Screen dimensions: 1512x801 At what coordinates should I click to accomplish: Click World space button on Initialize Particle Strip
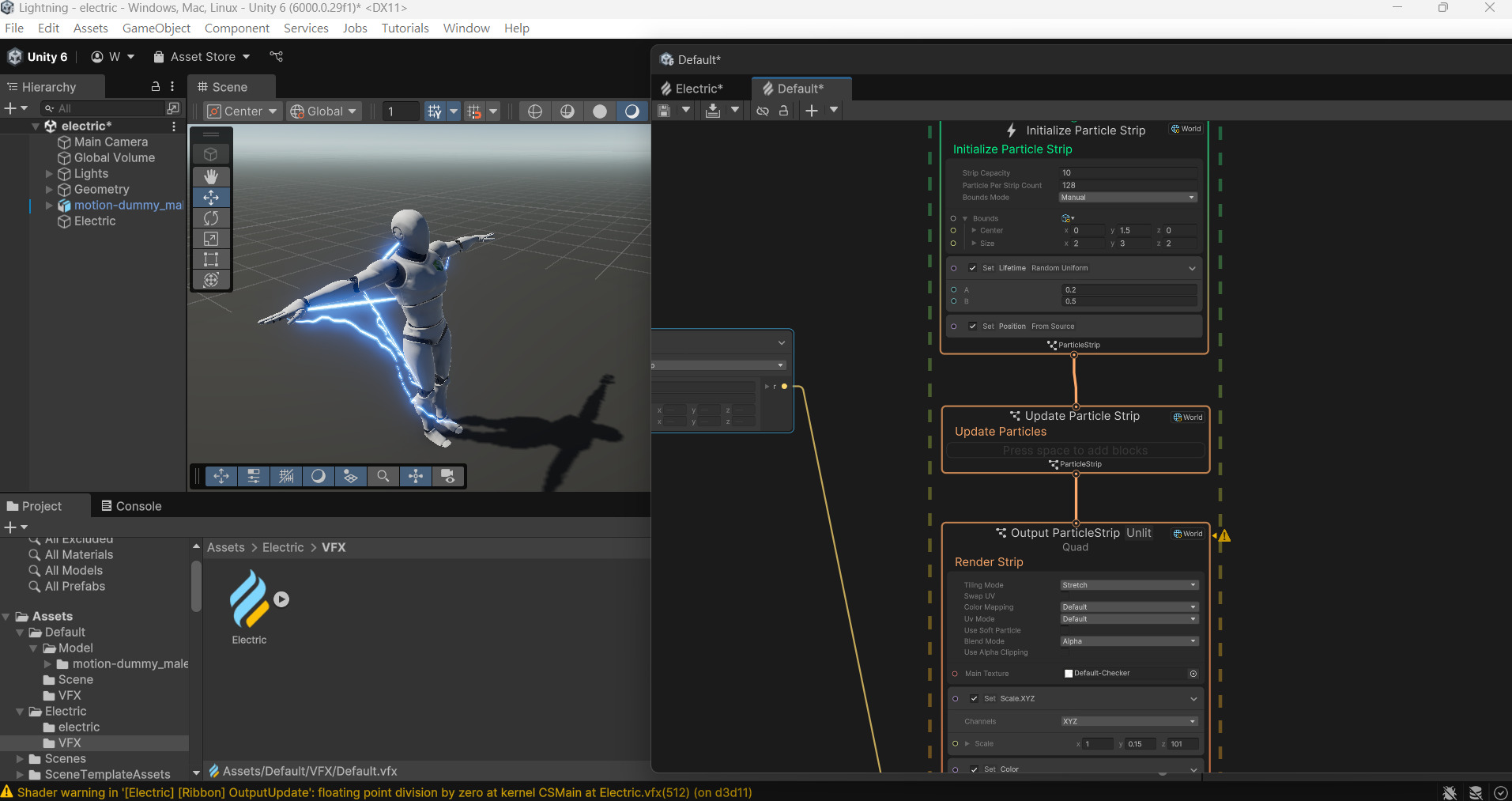[x=1186, y=129]
